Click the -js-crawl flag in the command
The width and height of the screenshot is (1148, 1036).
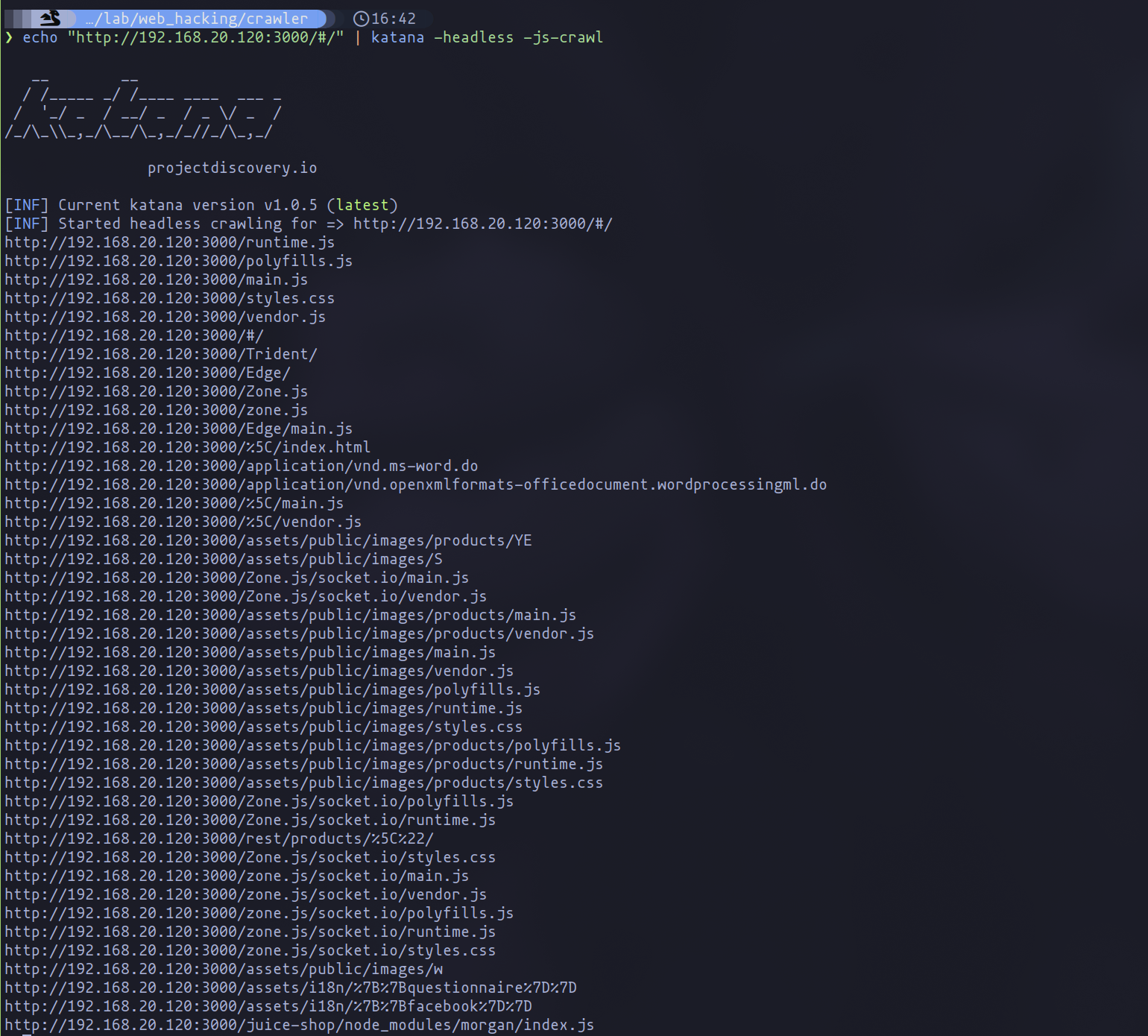pos(563,37)
